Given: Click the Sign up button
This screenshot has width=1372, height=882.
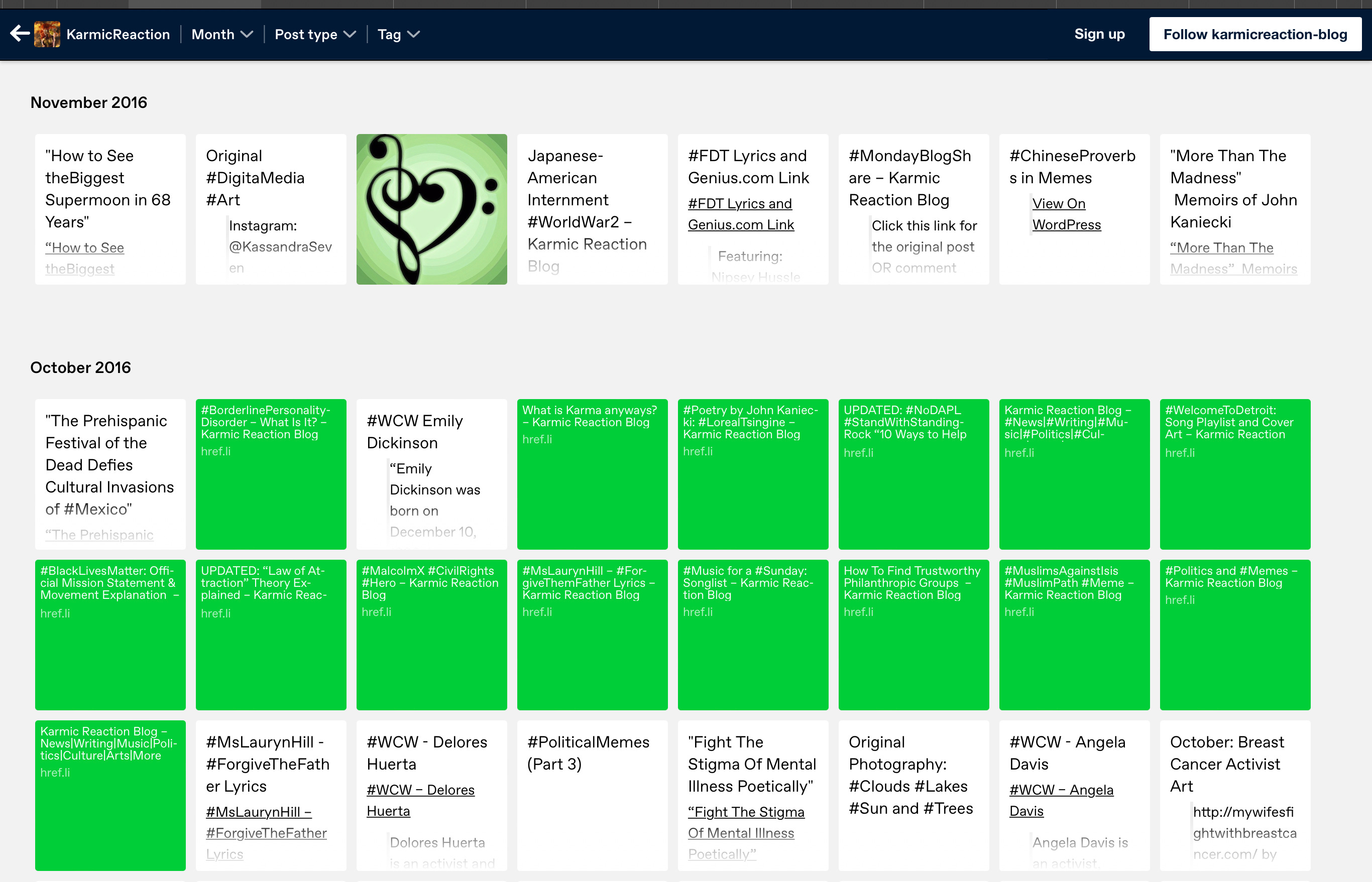Looking at the screenshot, I should (1099, 34).
